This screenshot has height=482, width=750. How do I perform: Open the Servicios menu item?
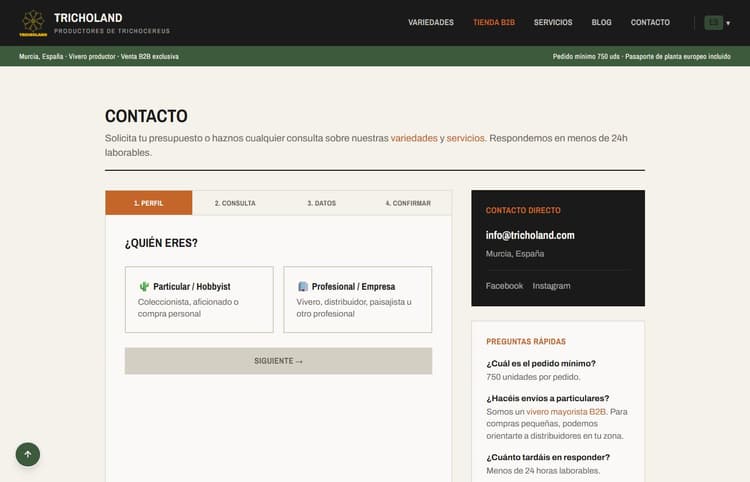coord(553,22)
